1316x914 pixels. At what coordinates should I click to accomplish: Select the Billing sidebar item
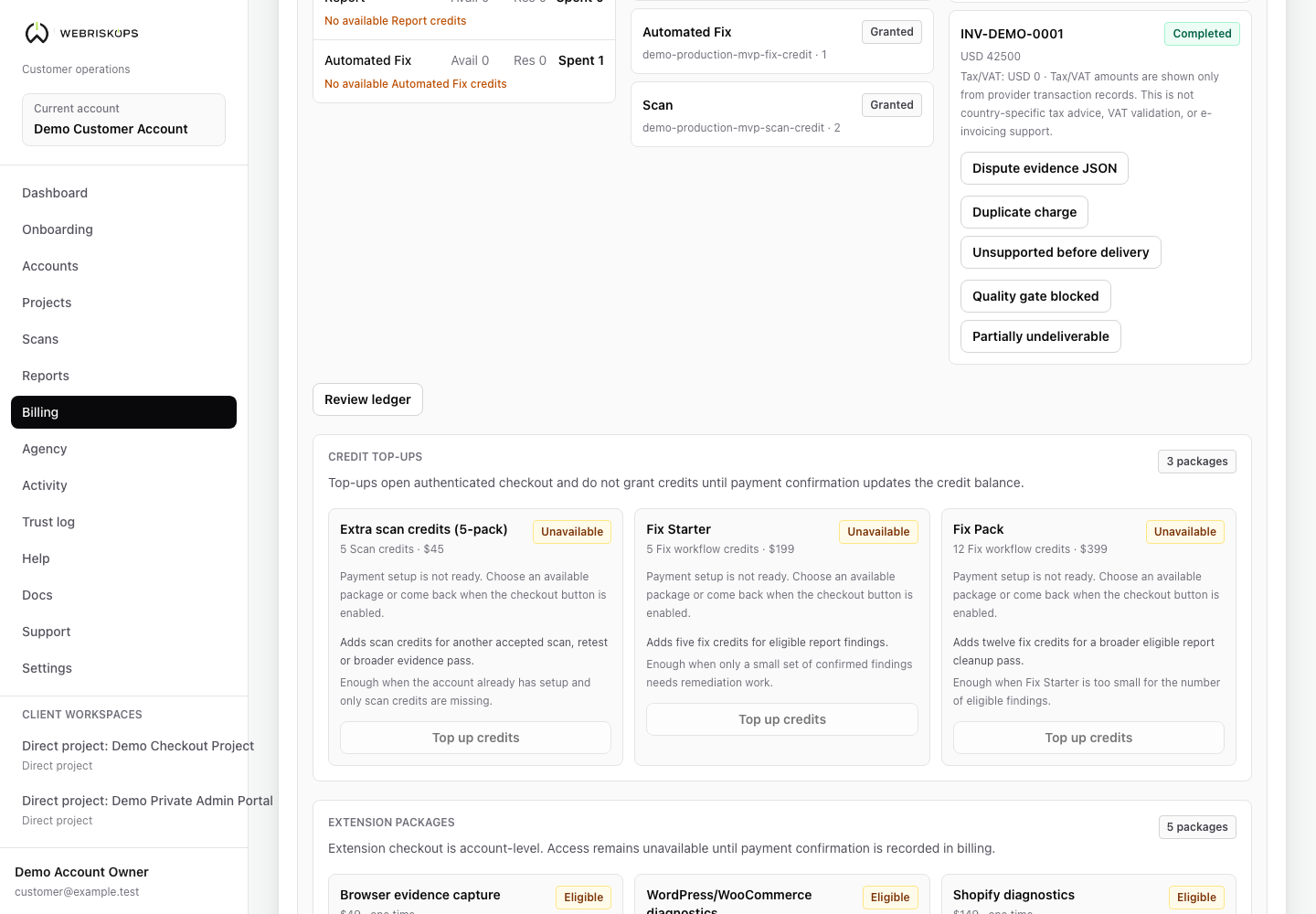[x=123, y=412]
